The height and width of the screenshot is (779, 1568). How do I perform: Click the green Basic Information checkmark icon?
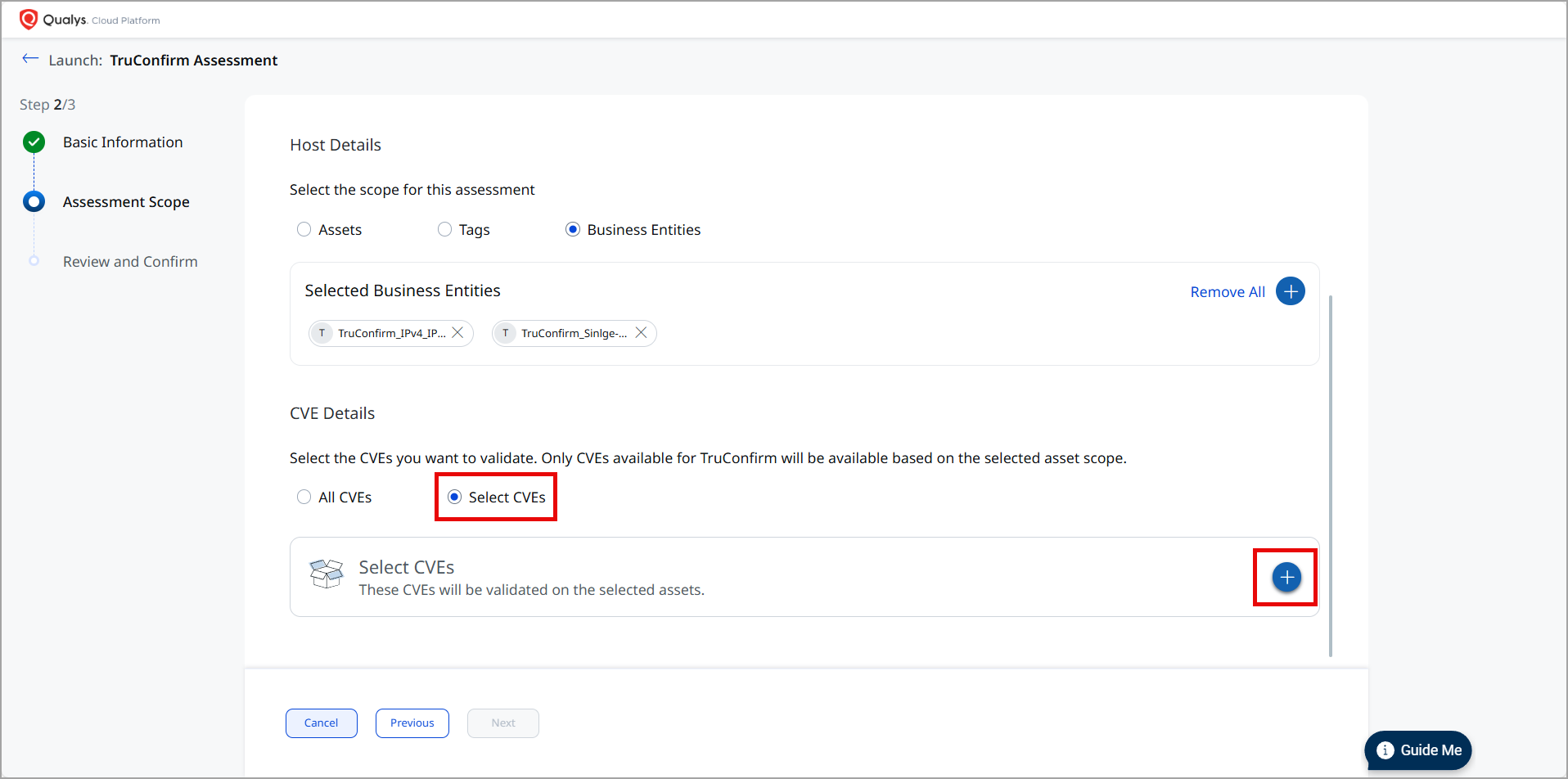tap(34, 142)
